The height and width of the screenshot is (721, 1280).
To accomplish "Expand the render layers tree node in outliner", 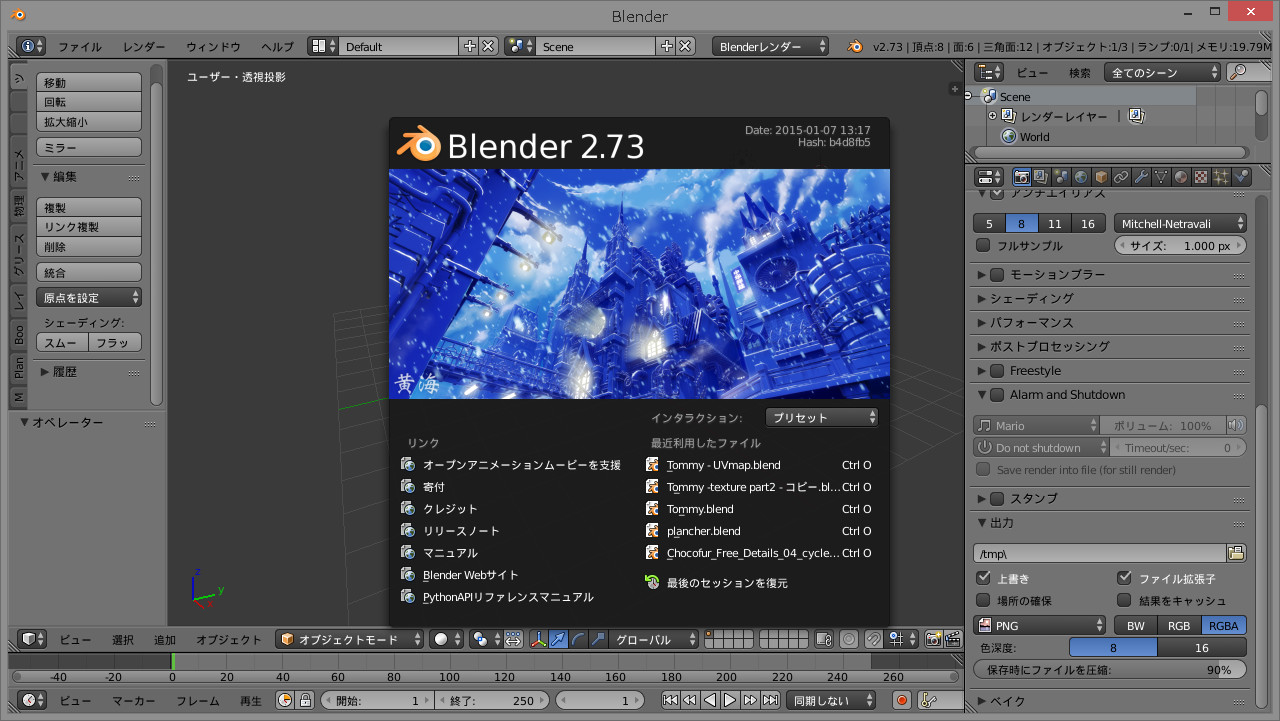I will pyautogui.click(x=993, y=116).
